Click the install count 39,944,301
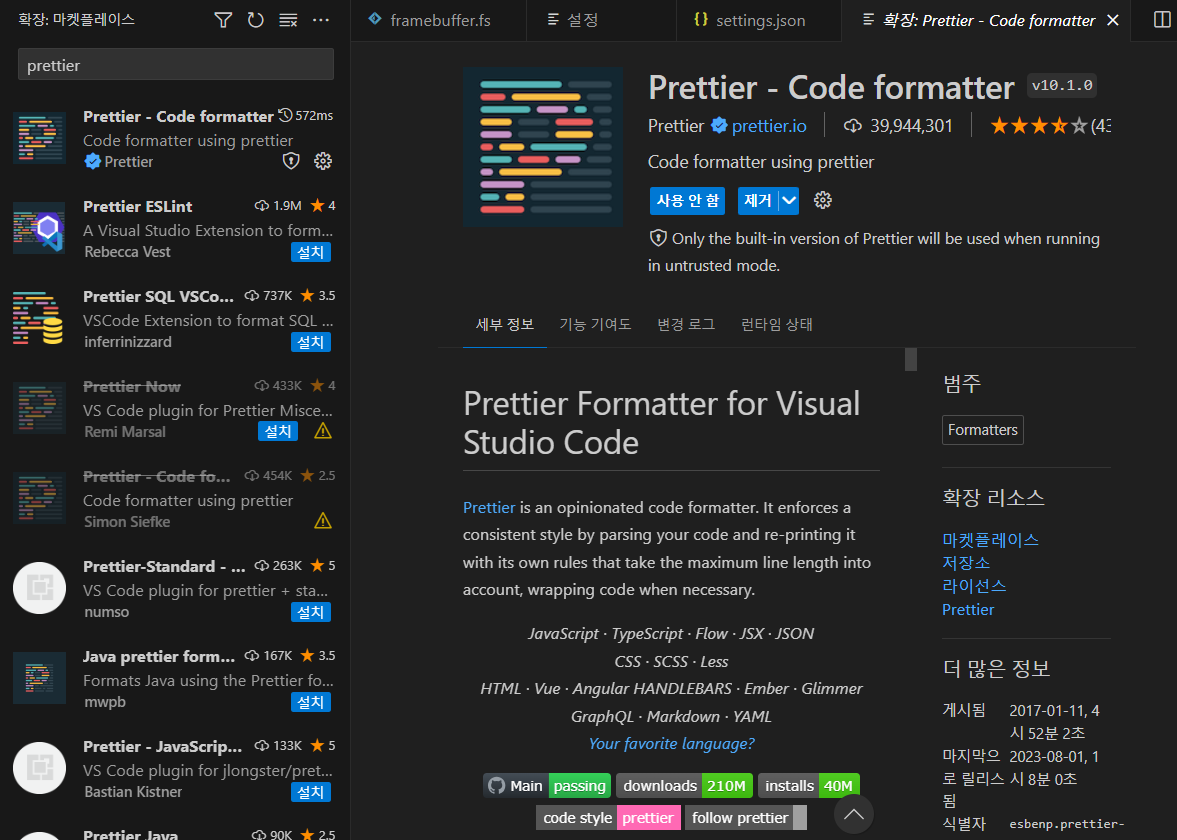1177x840 pixels. [x=898, y=125]
